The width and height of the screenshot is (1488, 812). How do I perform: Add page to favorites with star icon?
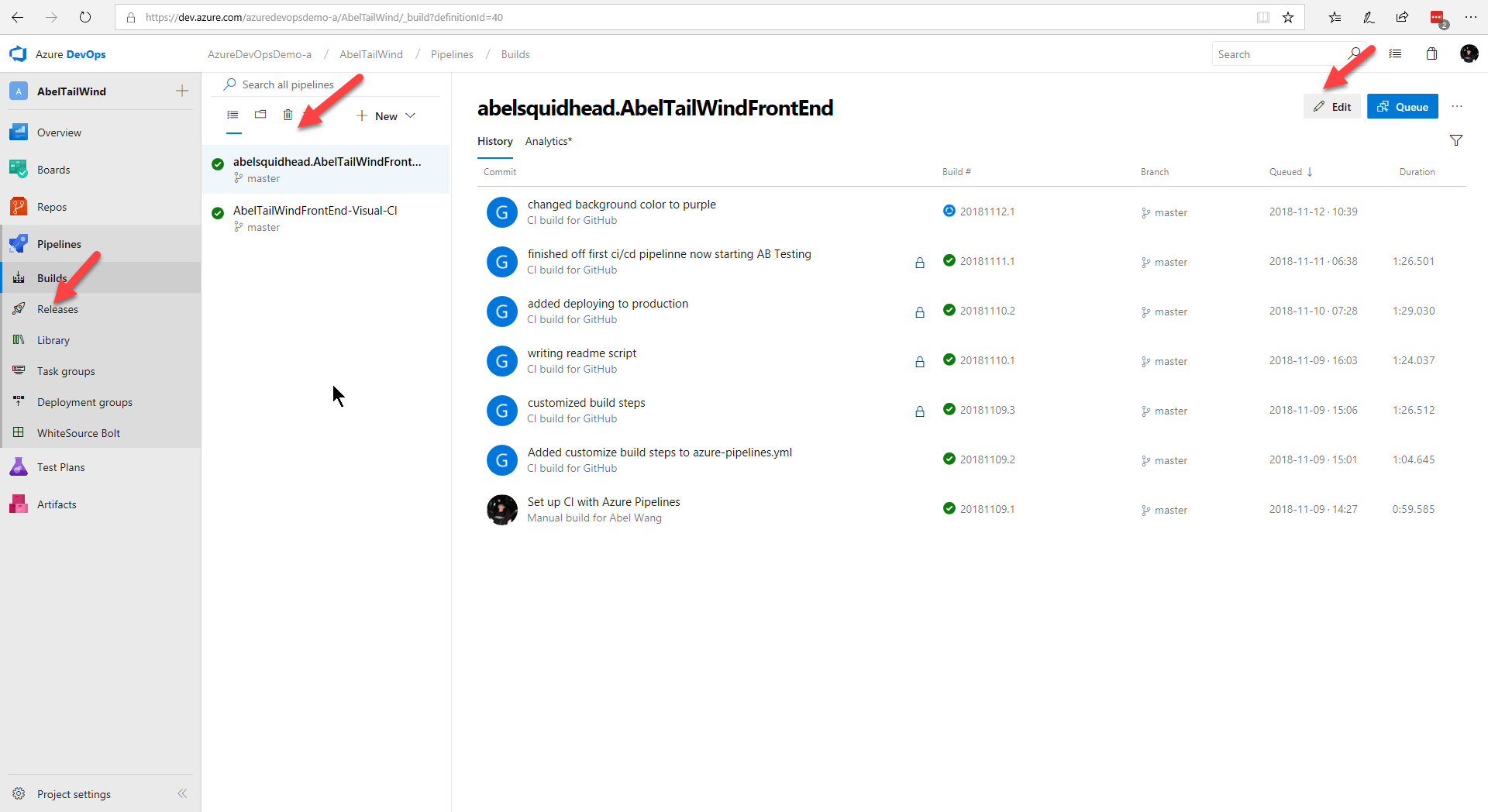point(1288,17)
